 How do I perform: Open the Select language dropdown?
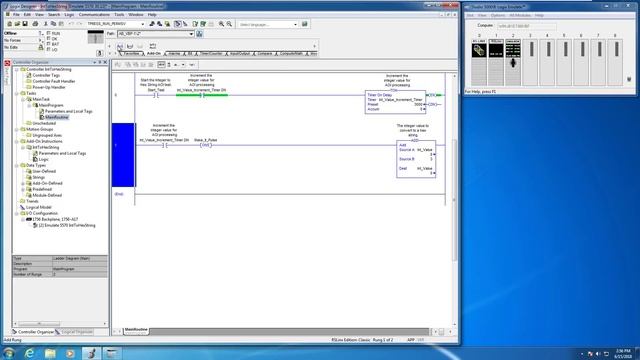coord(296,24)
